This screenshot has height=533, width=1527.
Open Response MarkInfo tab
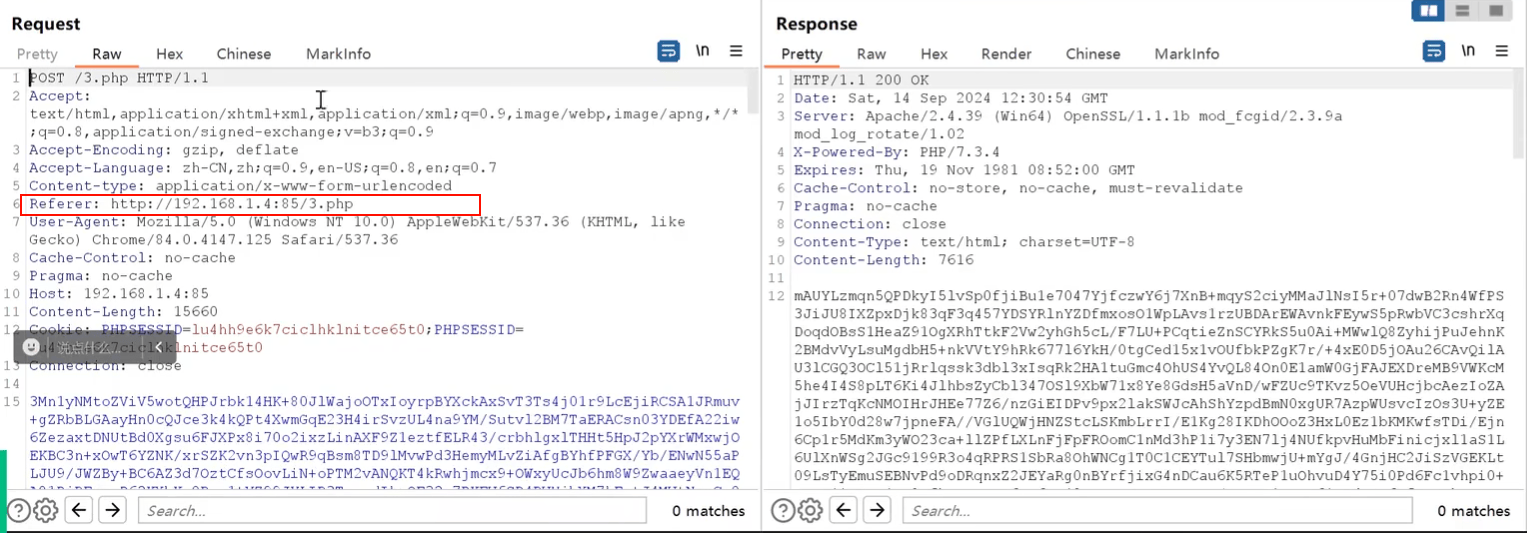coord(1187,54)
